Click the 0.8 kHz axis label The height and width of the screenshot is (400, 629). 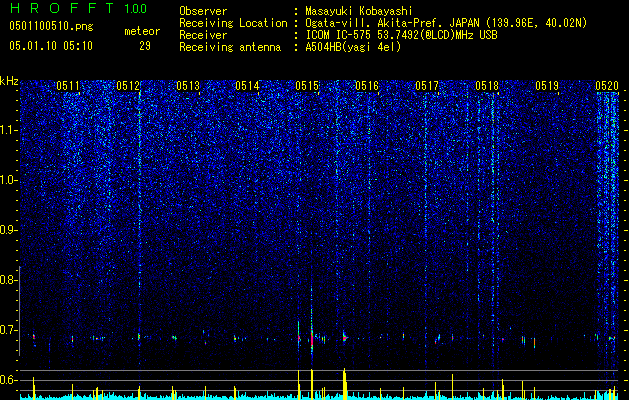click(x=9, y=280)
